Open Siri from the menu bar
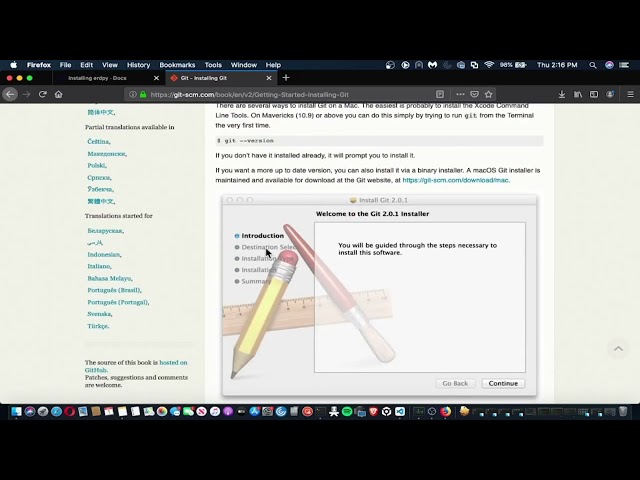 coord(609,65)
